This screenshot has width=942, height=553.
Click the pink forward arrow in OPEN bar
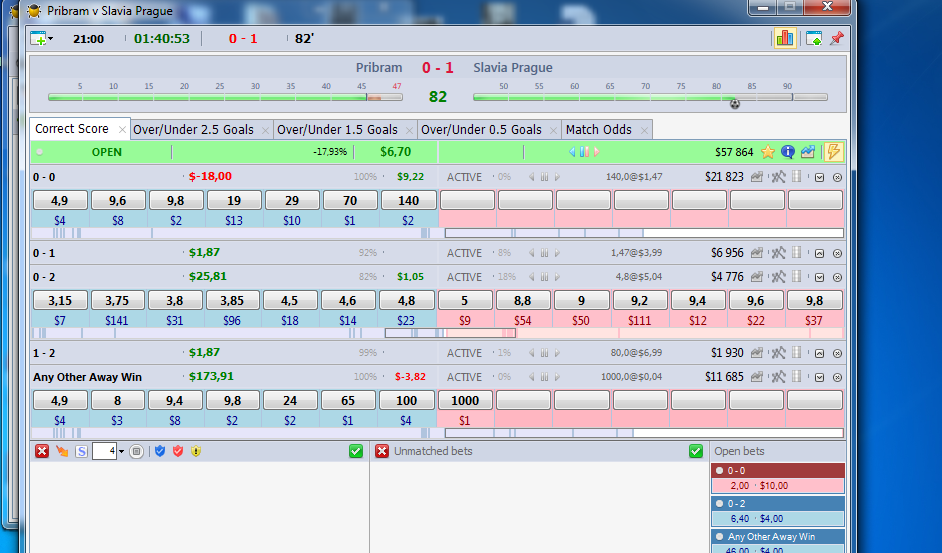coord(597,152)
